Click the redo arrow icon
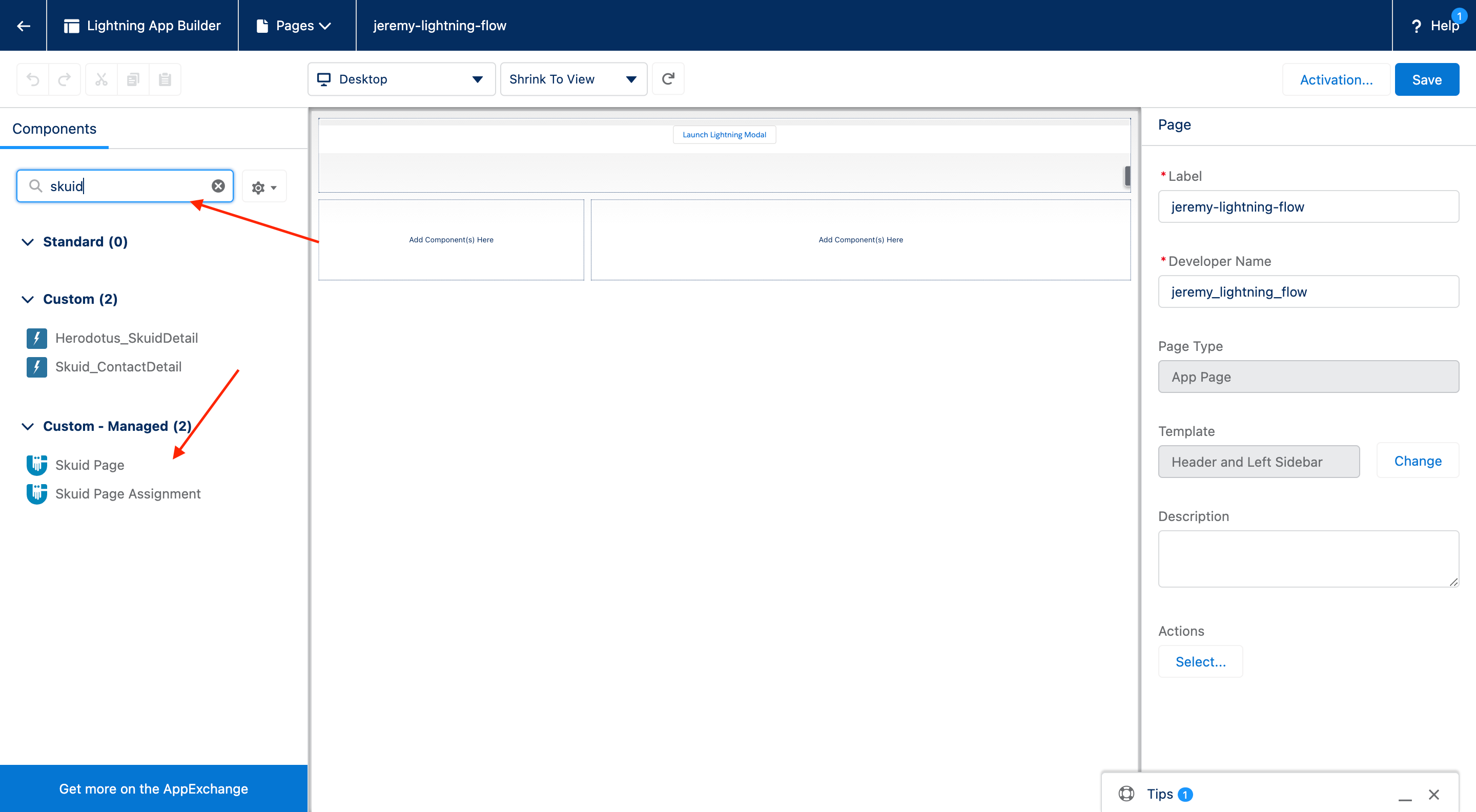Screen dimensions: 1476x812 pos(64,79)
